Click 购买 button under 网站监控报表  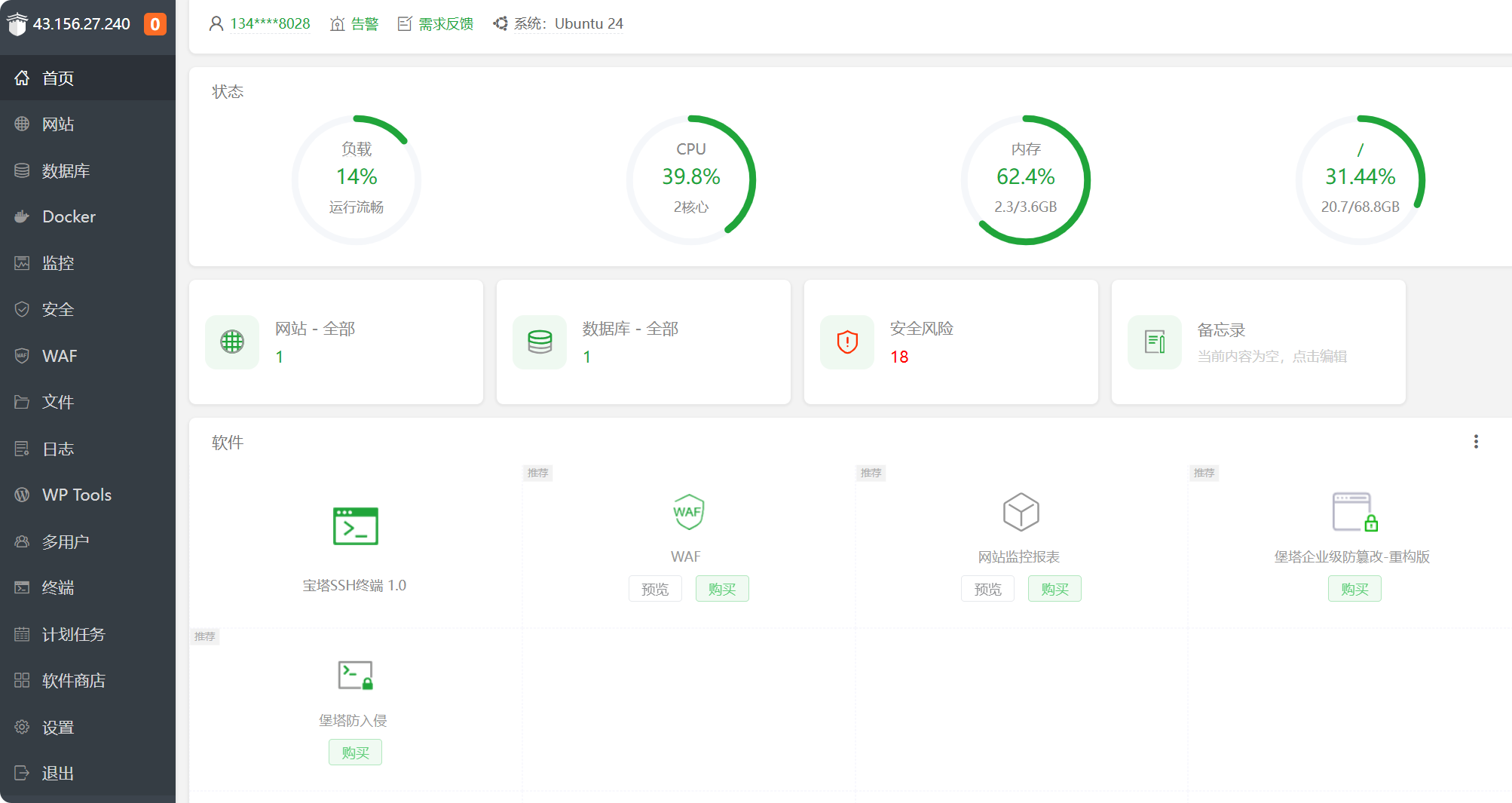(1054, 589)
